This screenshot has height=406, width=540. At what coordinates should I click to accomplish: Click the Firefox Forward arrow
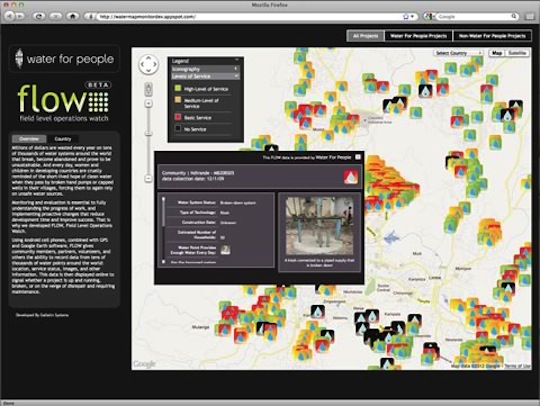coord(20,16)
